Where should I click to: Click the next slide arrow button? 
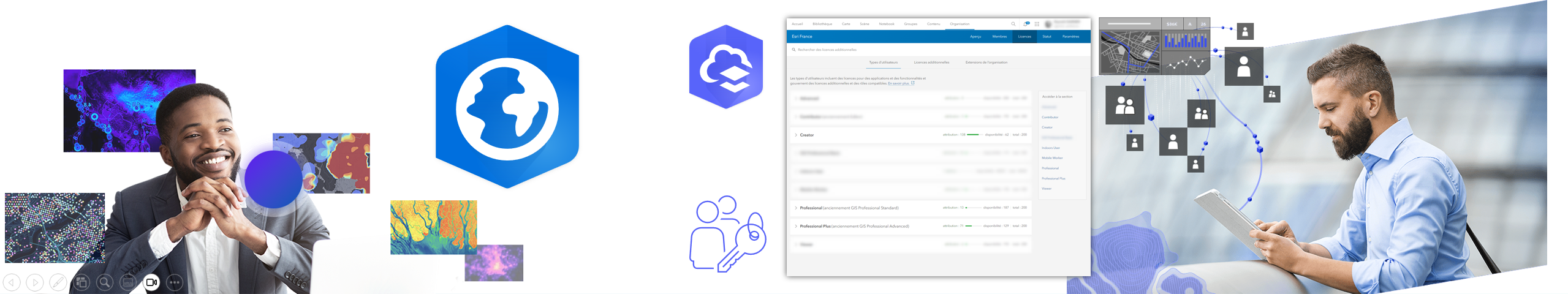[35, 282]
